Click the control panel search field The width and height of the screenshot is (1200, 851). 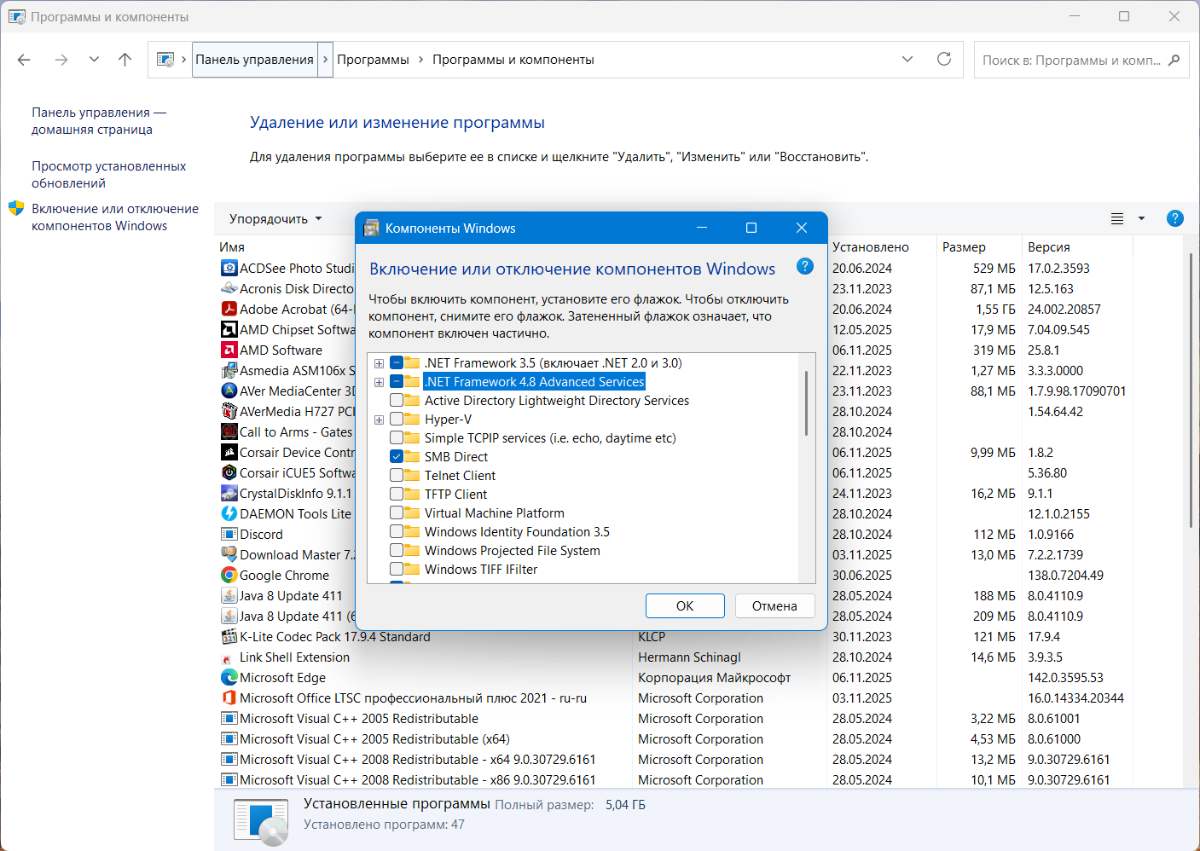(x=1070, y=60)
